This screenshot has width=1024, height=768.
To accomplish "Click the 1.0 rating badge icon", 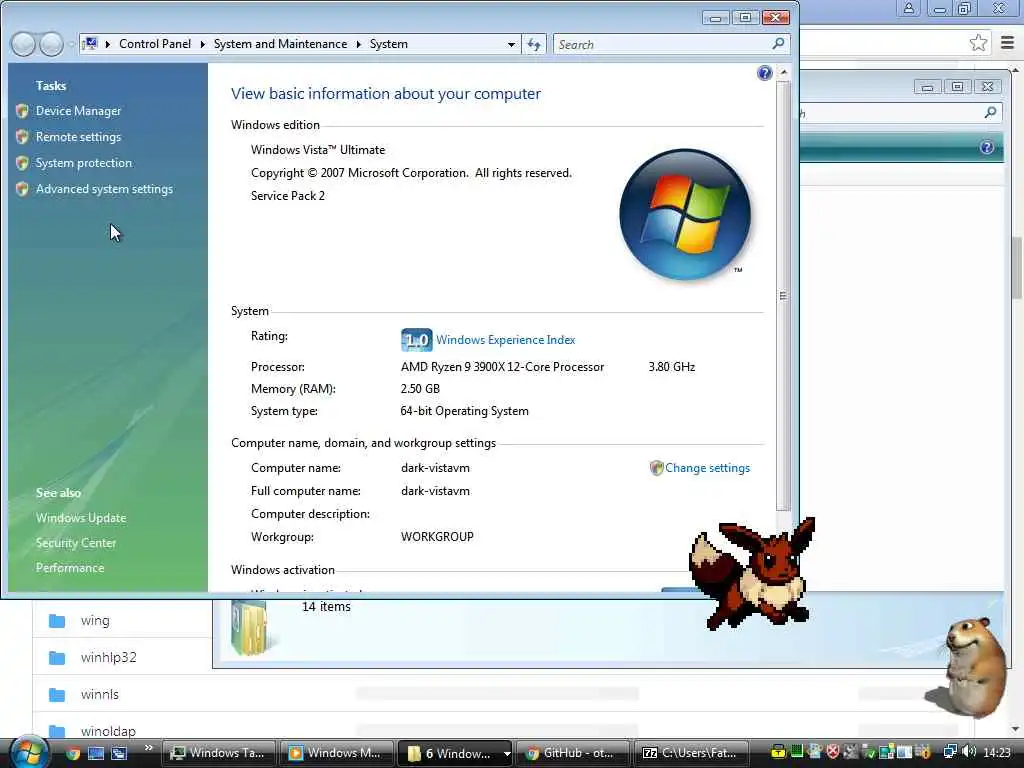I will (416, 340).
